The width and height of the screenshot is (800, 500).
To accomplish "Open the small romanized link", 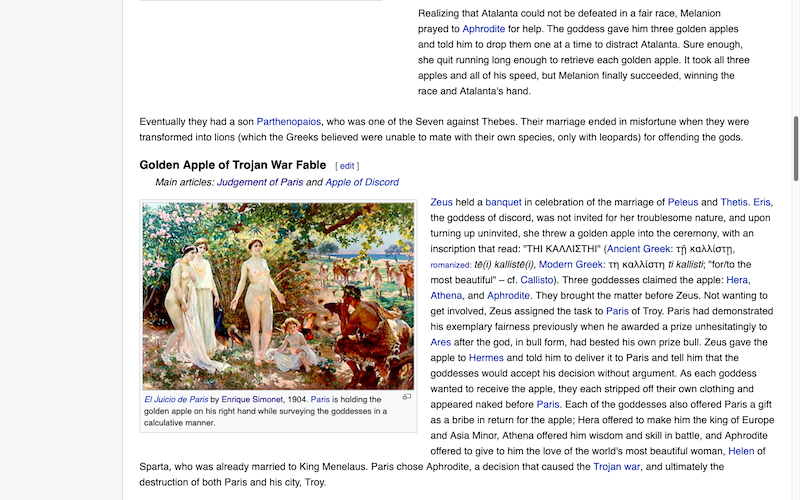I will pyautogui.click(x=450, y=265).
